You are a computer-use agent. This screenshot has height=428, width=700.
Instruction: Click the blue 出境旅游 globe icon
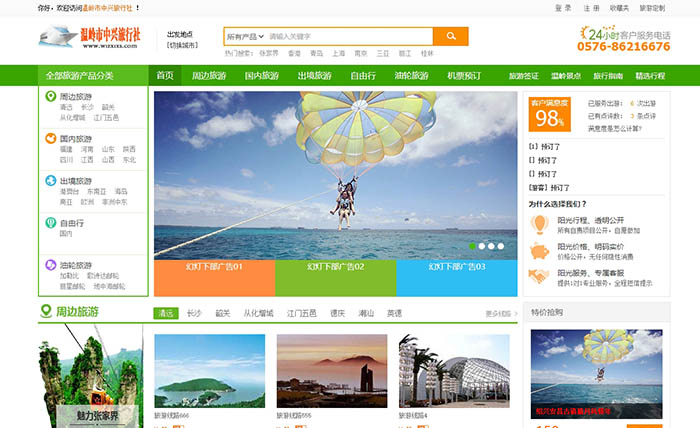point(51,181)
